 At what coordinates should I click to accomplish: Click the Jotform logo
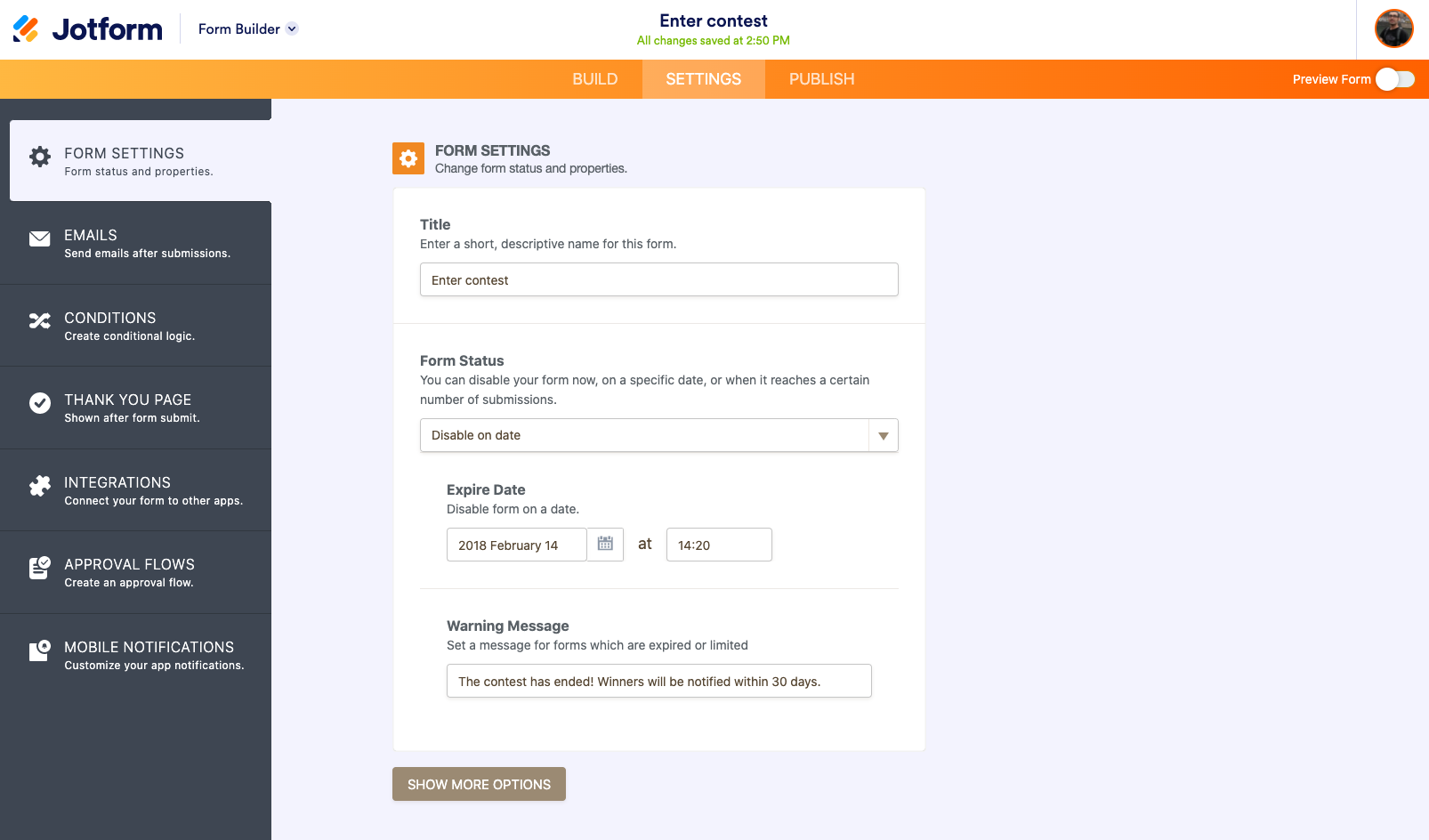86,28
